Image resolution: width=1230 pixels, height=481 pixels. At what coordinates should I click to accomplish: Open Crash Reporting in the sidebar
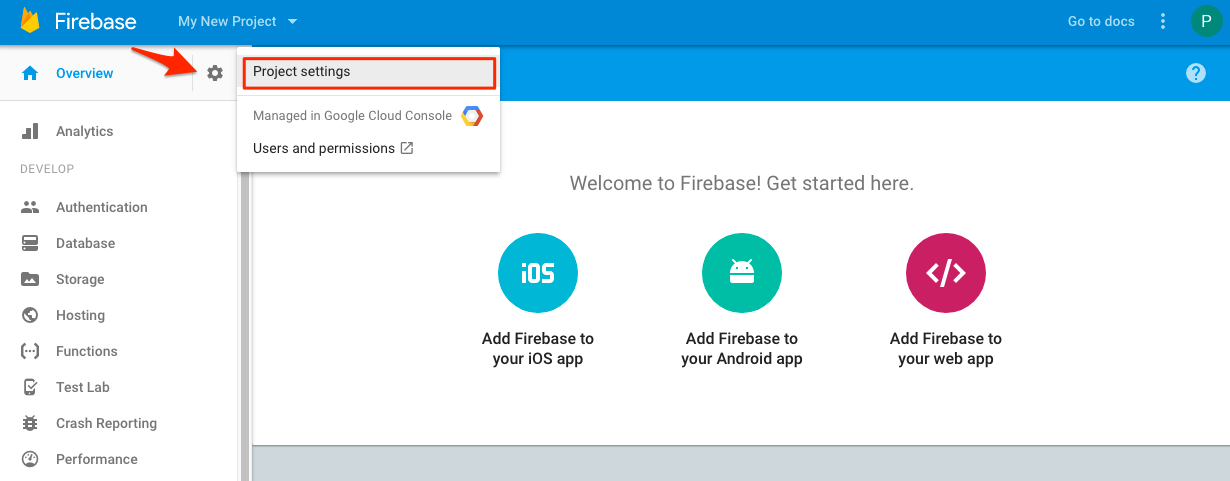point(106,423)
